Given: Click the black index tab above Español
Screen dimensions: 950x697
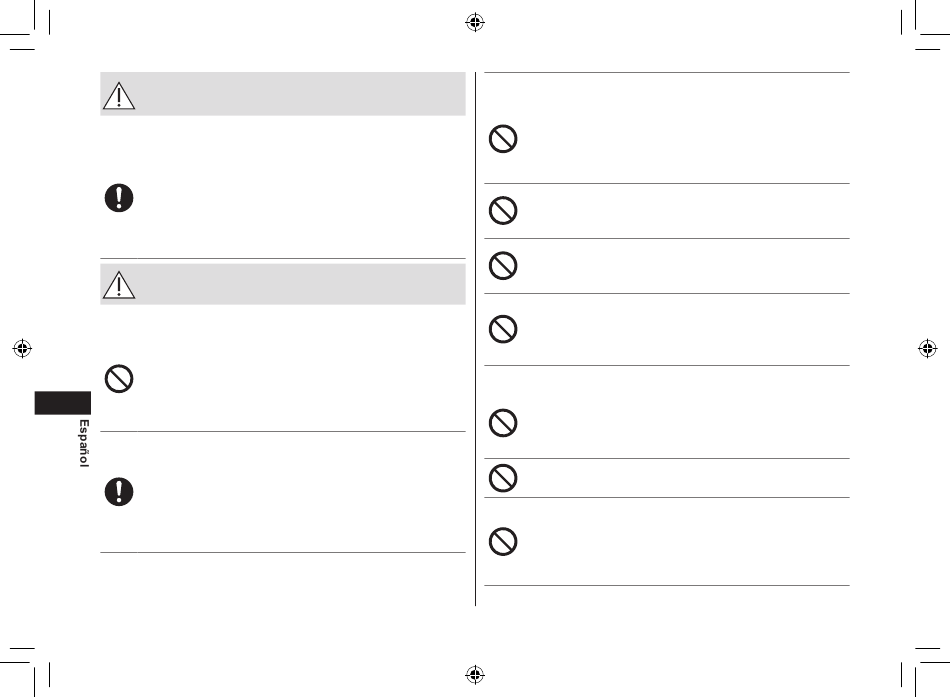Looking at the screenshot, I should (x=62, y=403).
